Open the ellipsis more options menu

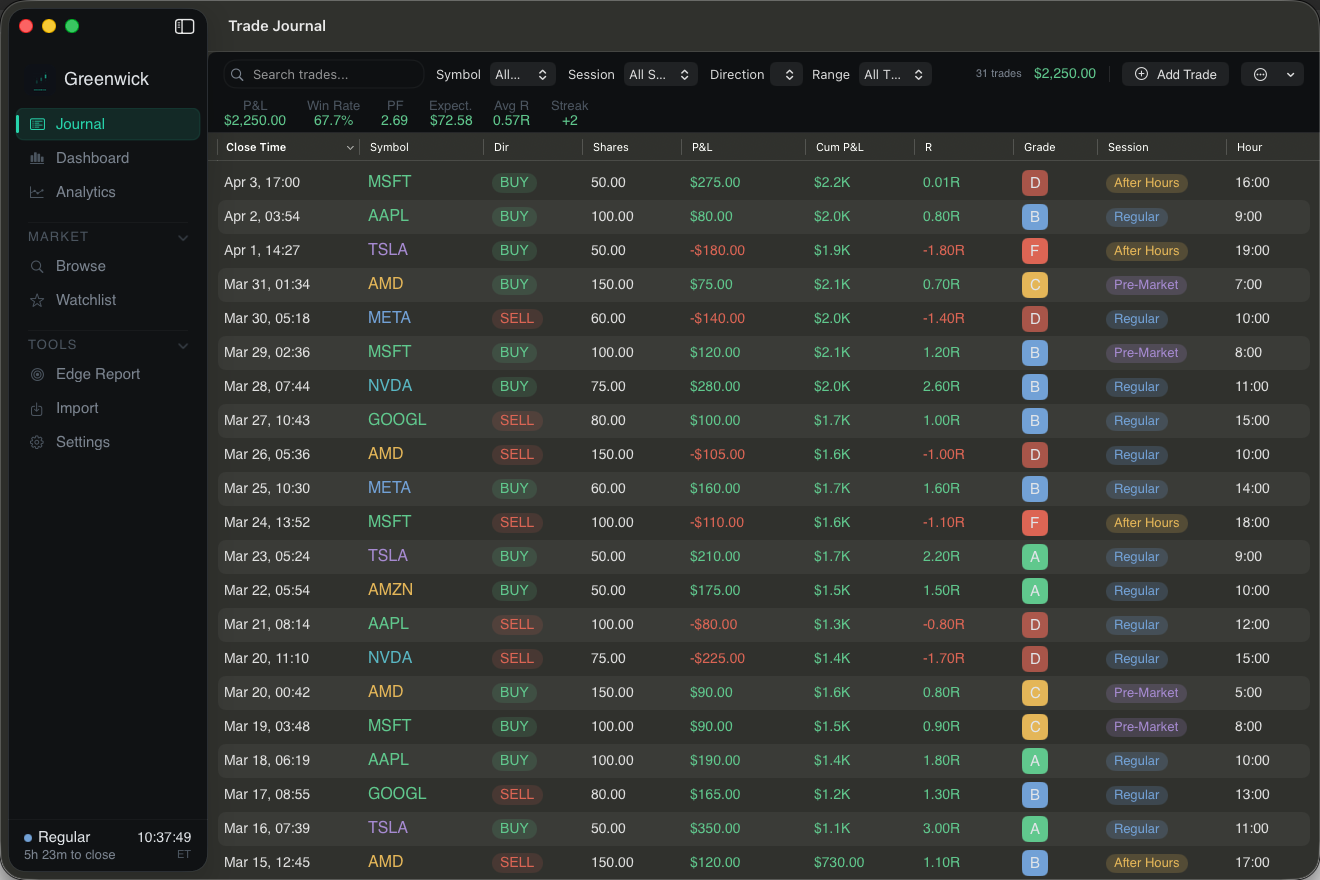[1272, 74]
